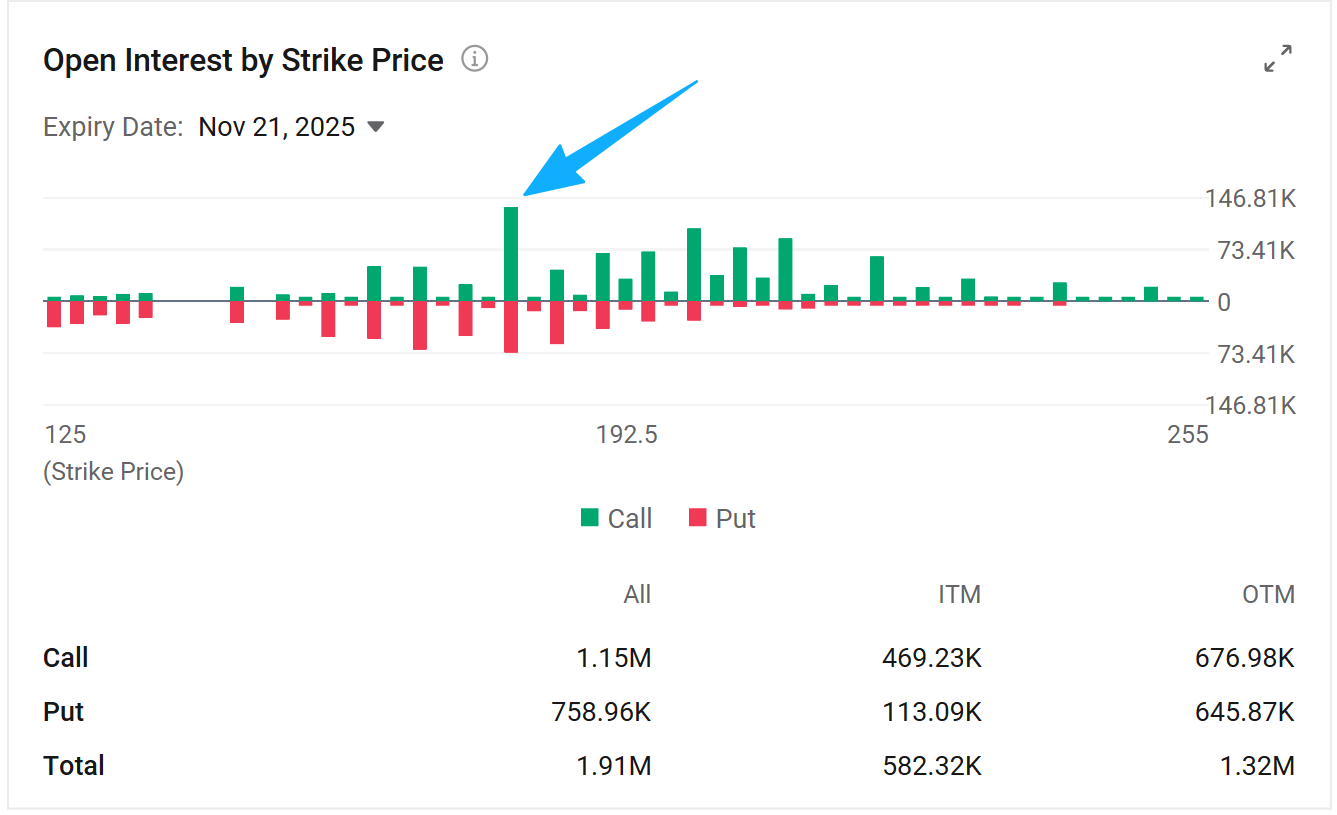Expand the chart to full screen
Image resolution: width=1337 pixels, height=815 pixels.
[1278, 58]
